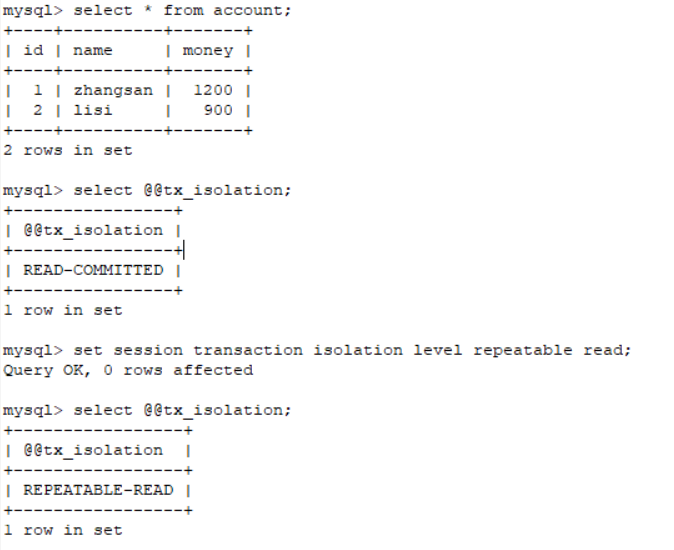Click the '2 rows in set' result text

point(67,150)
